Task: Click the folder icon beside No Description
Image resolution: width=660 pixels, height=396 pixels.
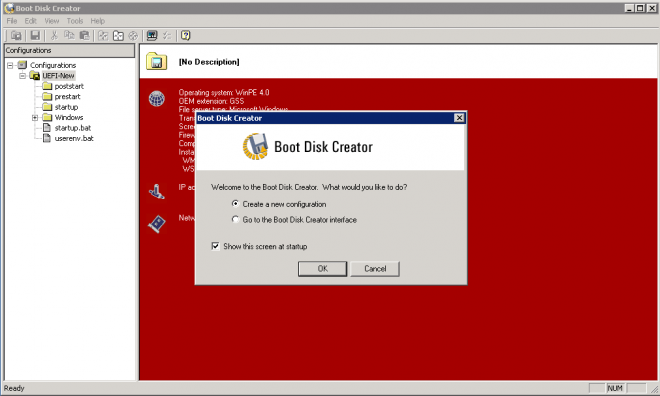Action: click(157, 62)
